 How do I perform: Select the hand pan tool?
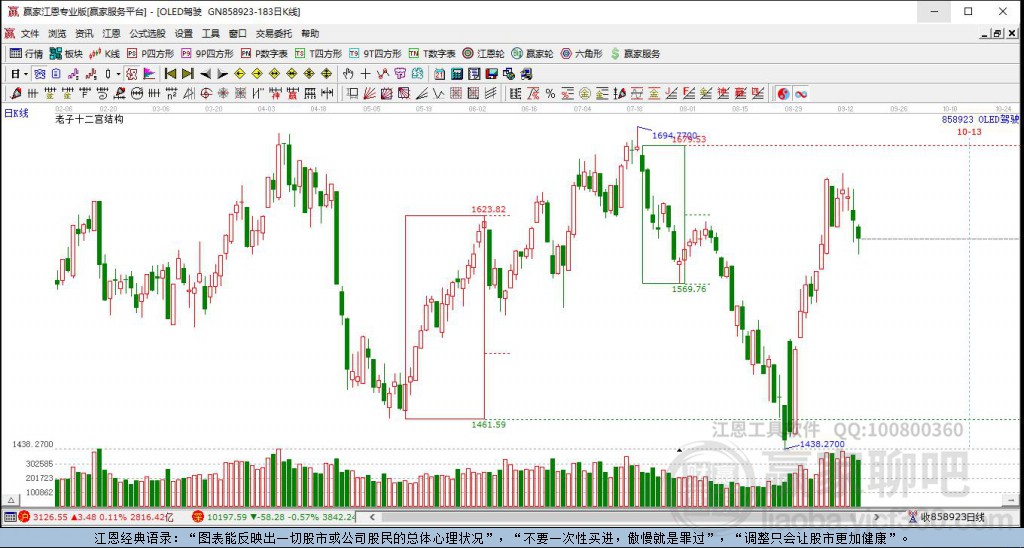pos(348,74)
